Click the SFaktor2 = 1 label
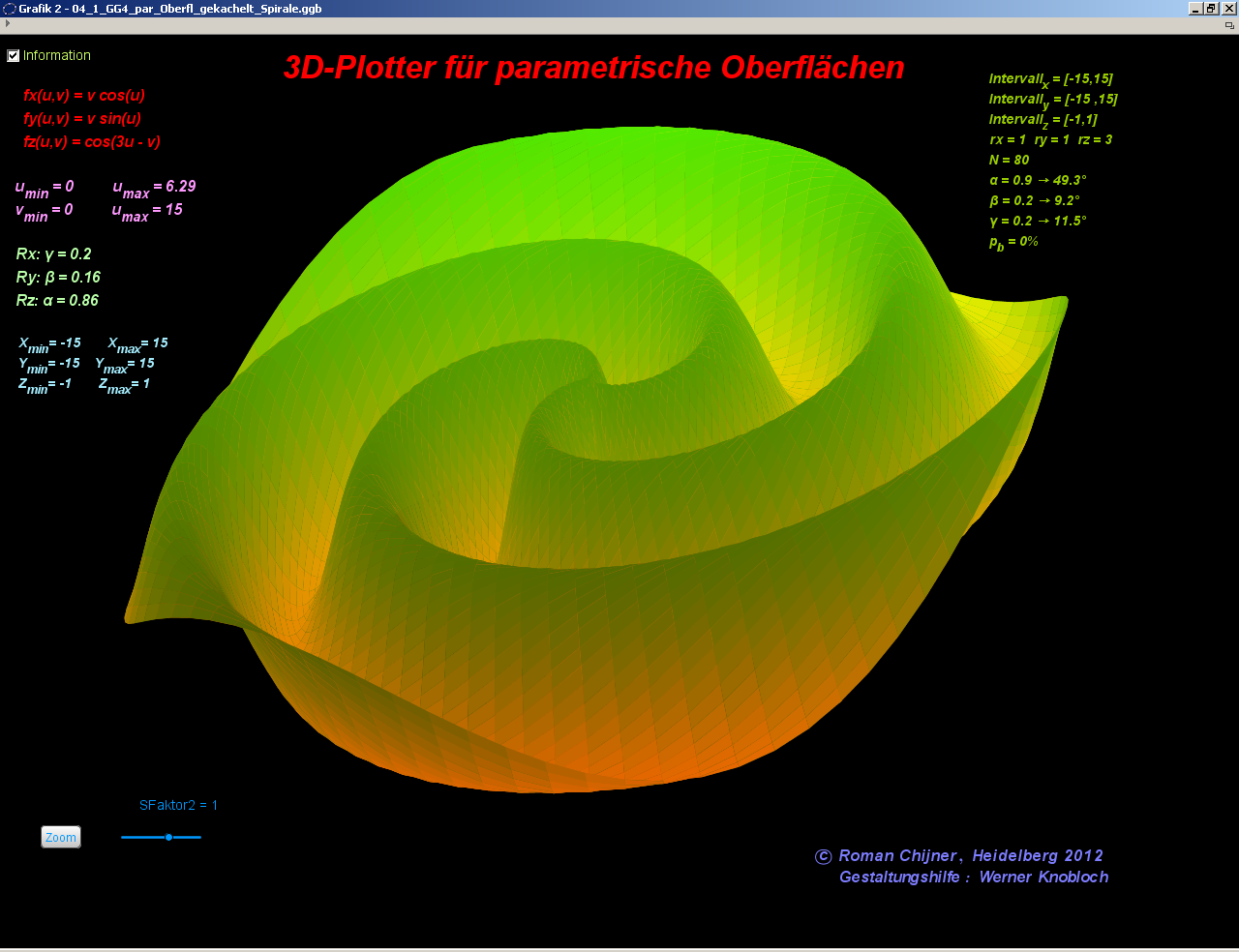 click(178, 805)
